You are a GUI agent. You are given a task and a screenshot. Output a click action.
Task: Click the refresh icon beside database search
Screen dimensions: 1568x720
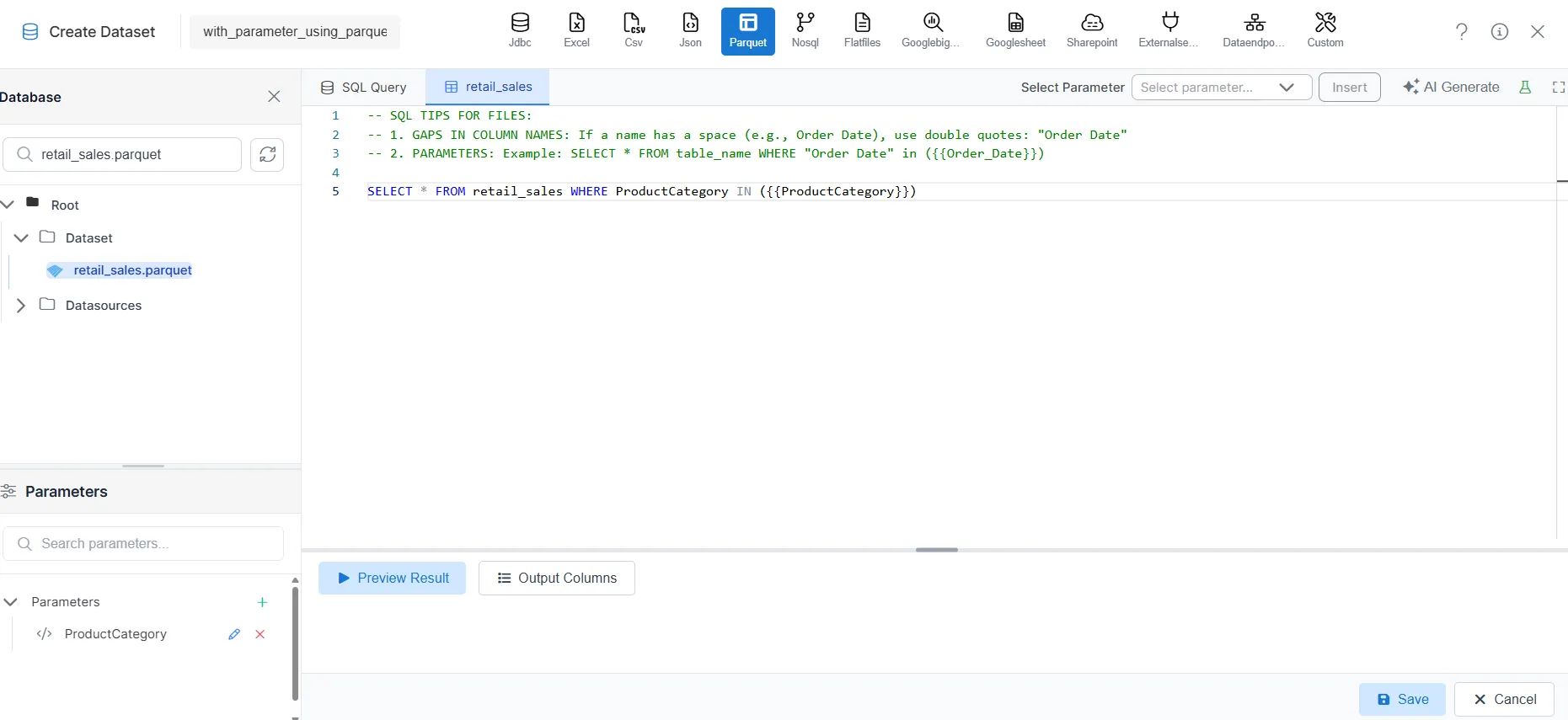pos(267,155)
